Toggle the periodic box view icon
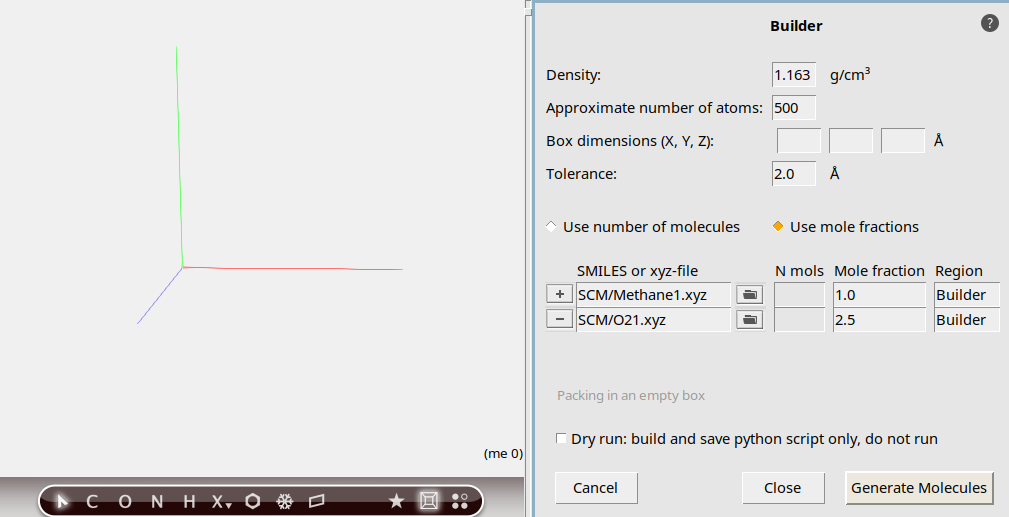 pos(428,502)
